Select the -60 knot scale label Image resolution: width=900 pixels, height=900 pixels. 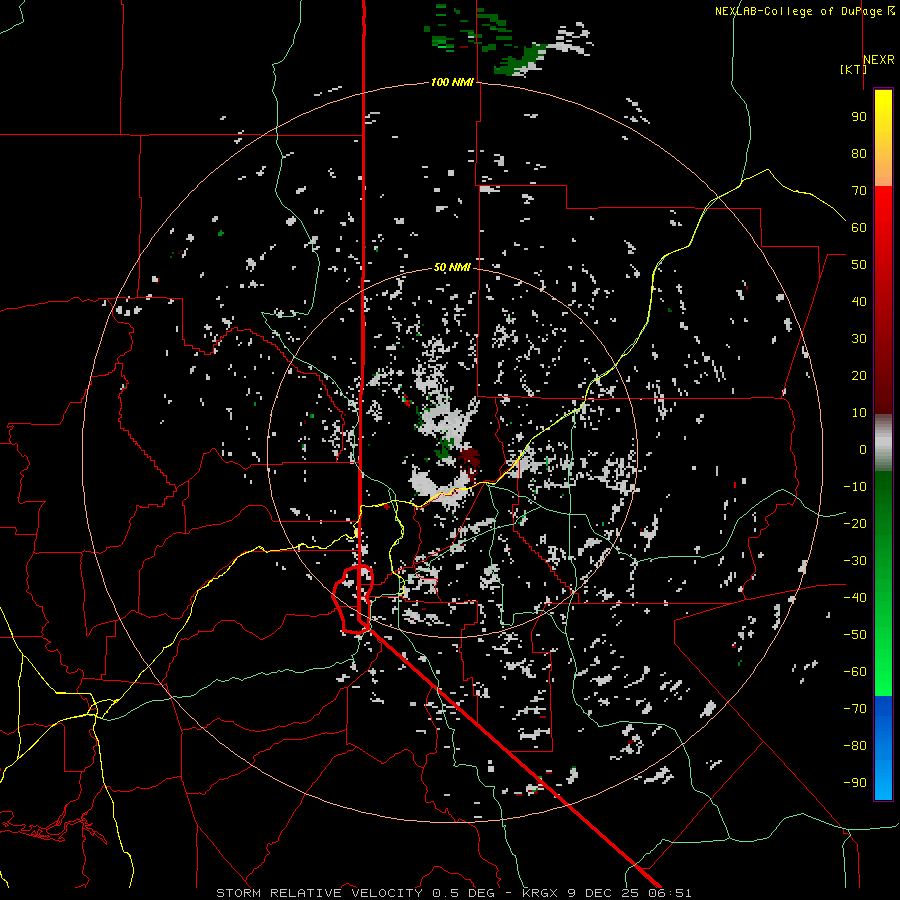[x=855, y=672]
